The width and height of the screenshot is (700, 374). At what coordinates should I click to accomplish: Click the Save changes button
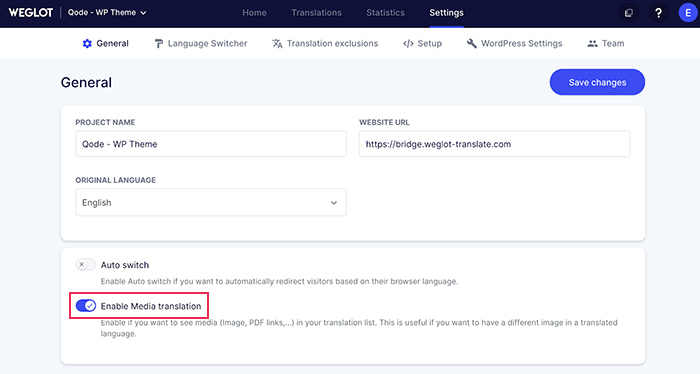(x=597, y=82)
